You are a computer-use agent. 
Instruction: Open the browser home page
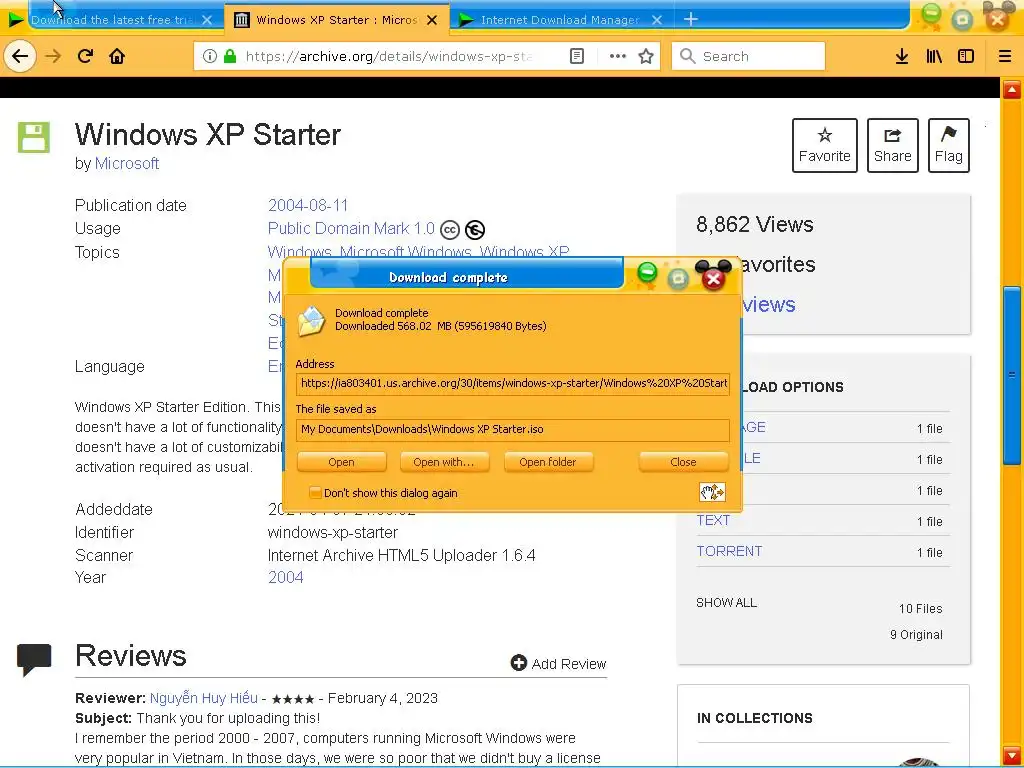[117, 56]
